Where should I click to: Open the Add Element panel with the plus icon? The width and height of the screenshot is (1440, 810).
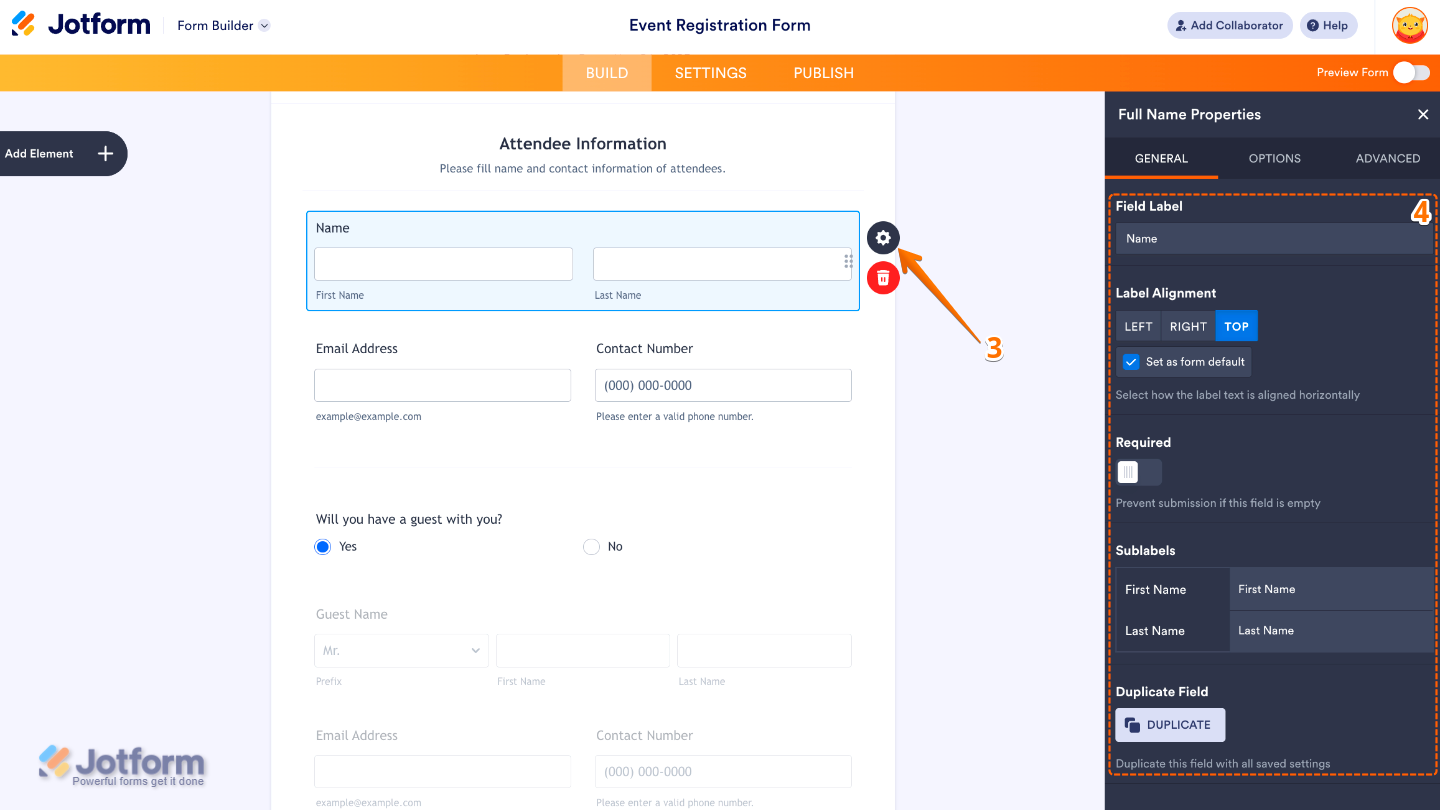(104, 153)
